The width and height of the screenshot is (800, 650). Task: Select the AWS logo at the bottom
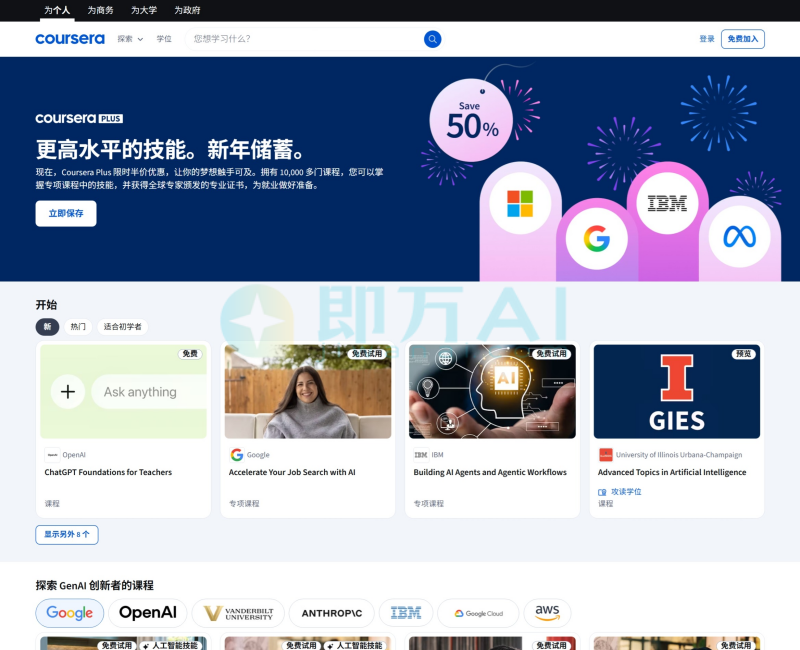tap(546, 613)
